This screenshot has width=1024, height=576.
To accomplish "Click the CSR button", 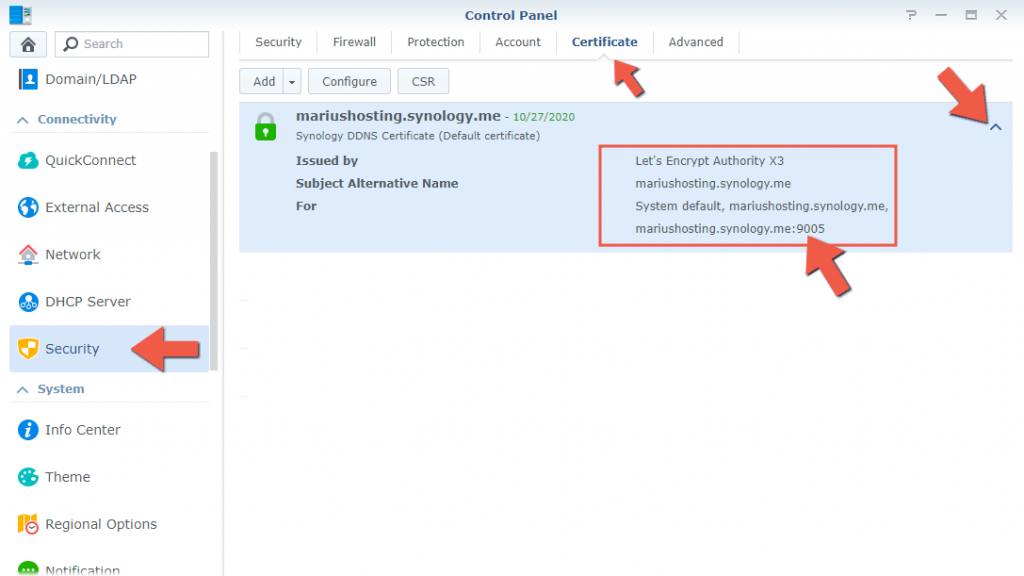I will 423,81.
